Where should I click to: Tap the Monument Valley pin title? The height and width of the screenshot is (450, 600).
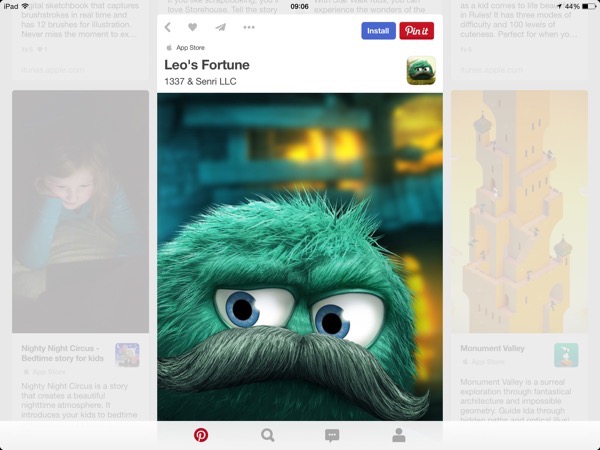pyautogui.click(x=492, y=348)
